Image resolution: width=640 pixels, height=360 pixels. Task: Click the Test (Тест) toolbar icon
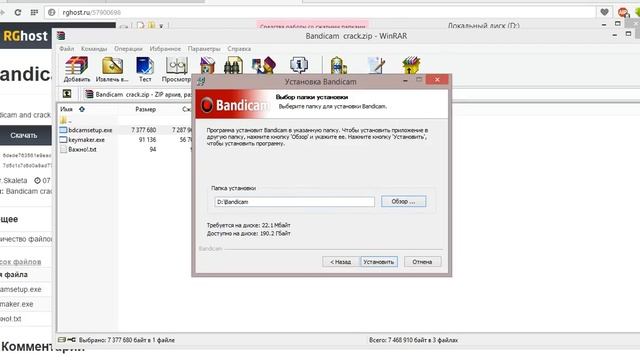pyautogui.click(x=144, y=66)
